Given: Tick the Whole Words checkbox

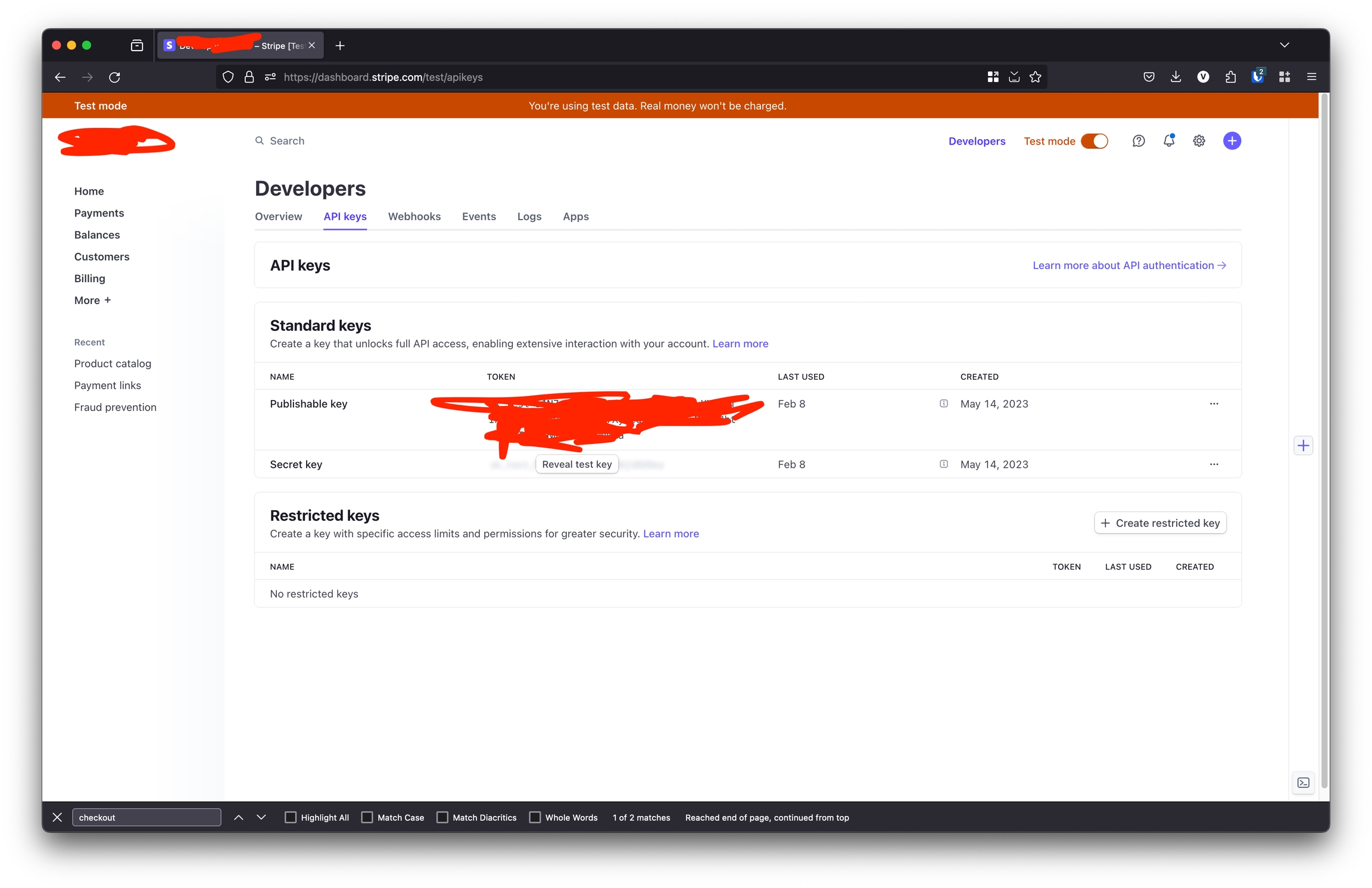Looking at the screenshot, I should tap(535, 817).
